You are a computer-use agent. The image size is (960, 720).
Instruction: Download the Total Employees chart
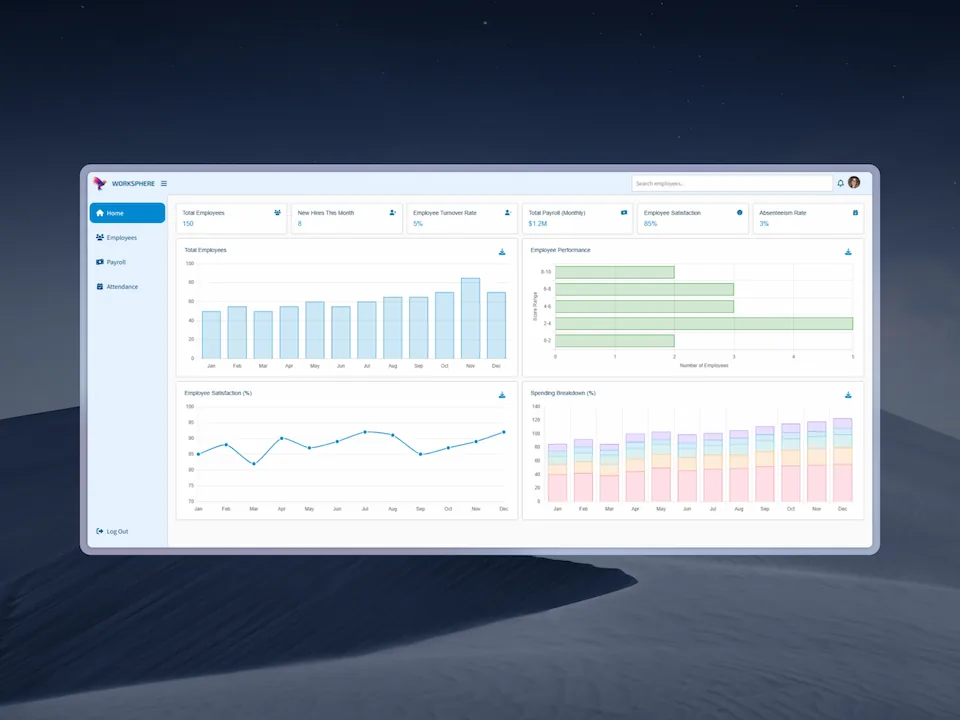(502, 252)
